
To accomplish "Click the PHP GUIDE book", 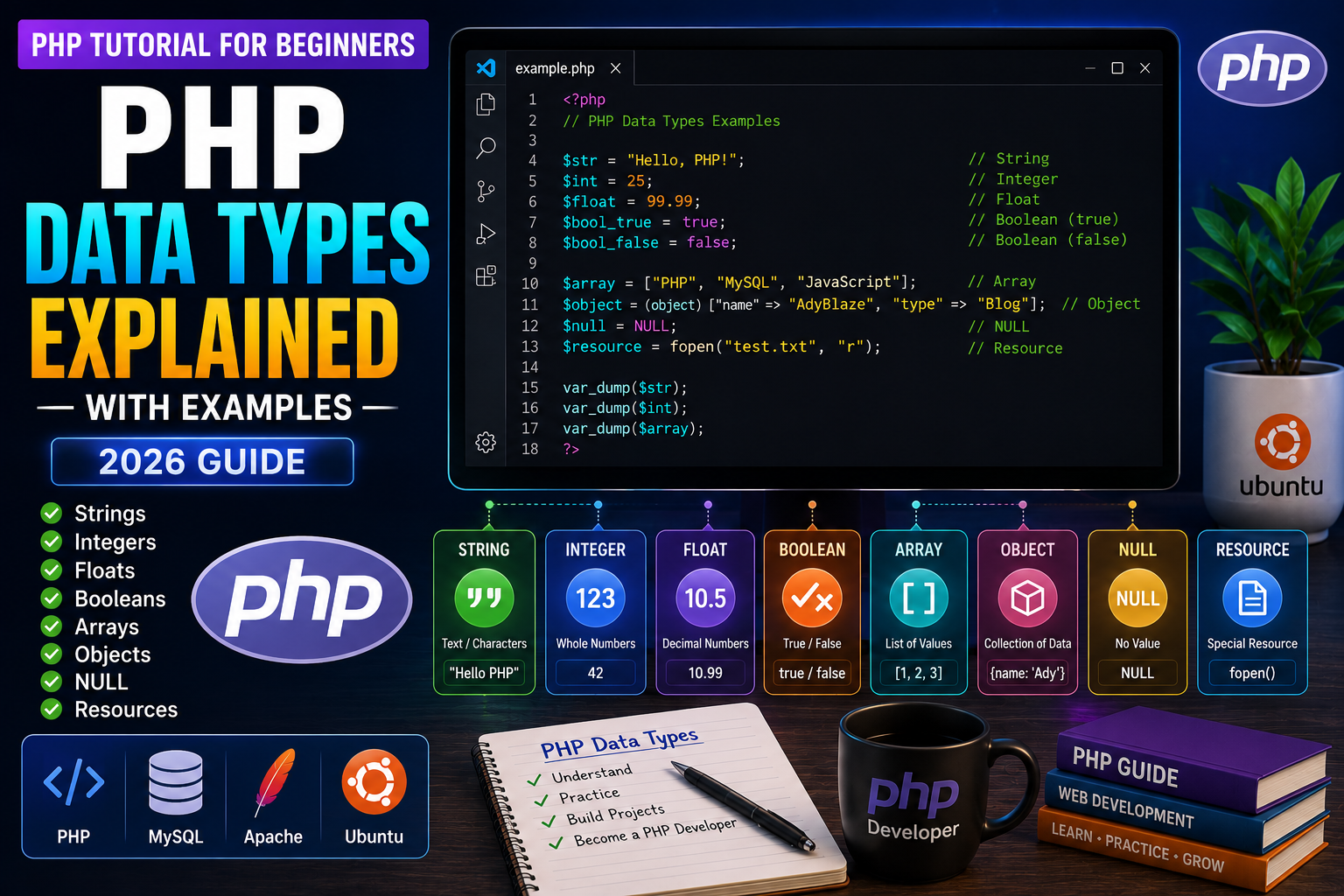I will coord(1194,761).
